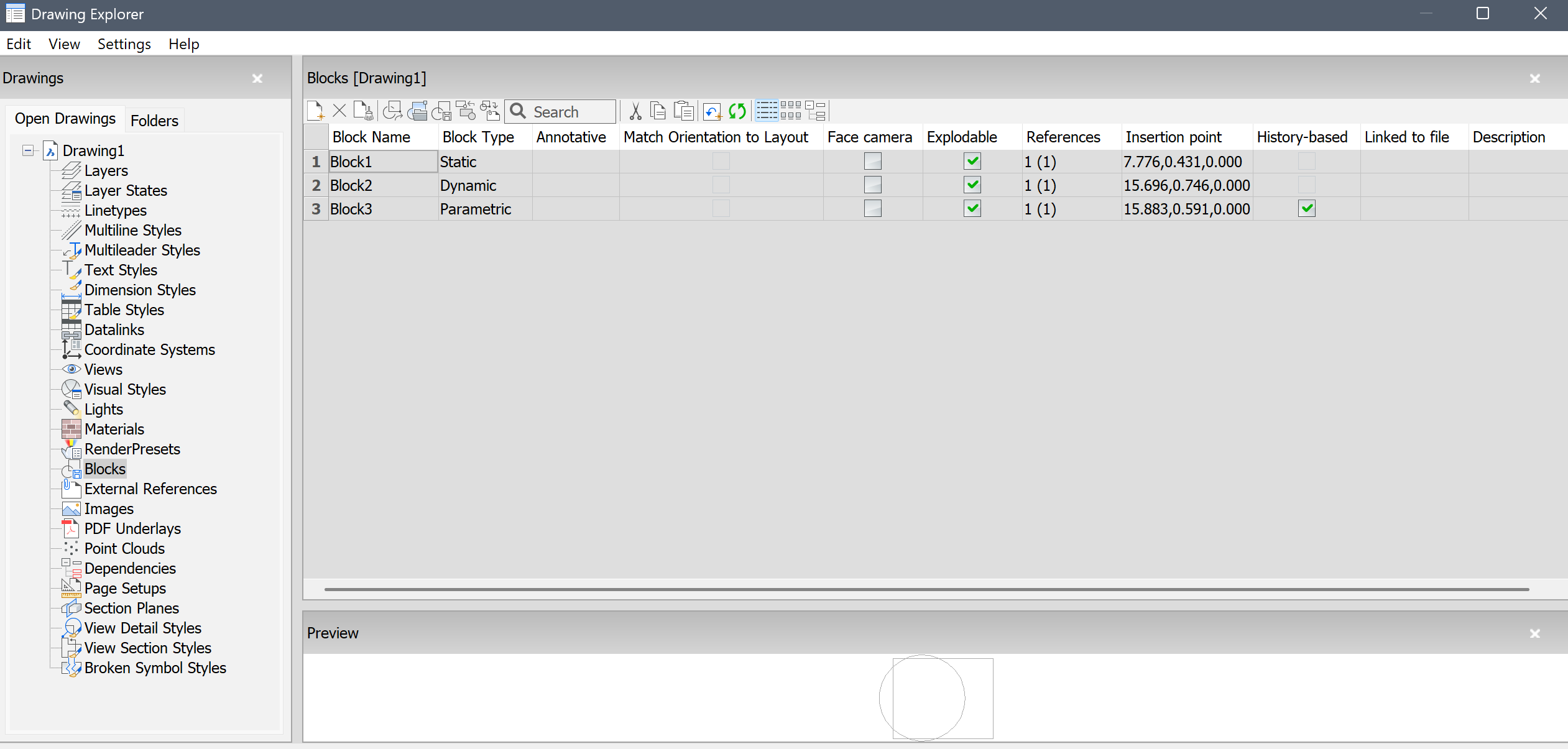Viewport: 1568px width, 749px height.
Task: Click the green Regenerate arrows icon
Action: [737, 111]
